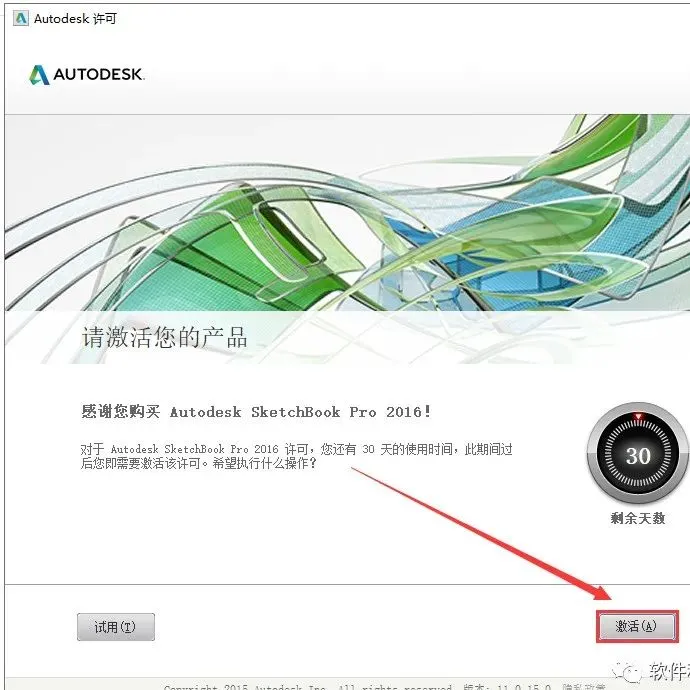
Task: Click the number 30 inside the timer
Action: (638, 455)
